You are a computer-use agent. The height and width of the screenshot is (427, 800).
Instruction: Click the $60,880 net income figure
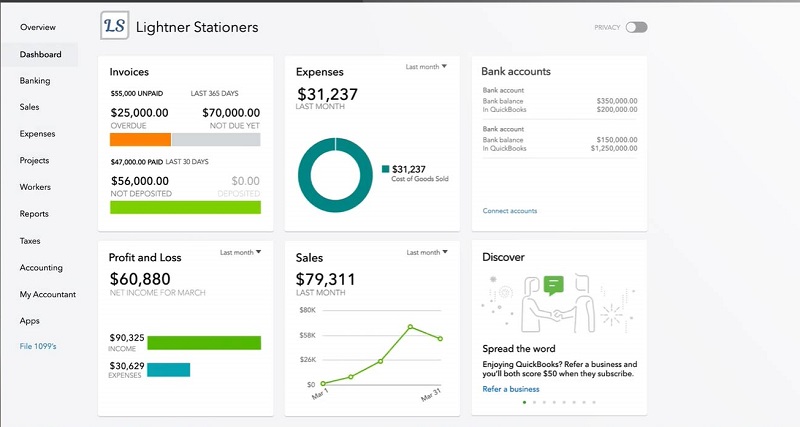140,279
